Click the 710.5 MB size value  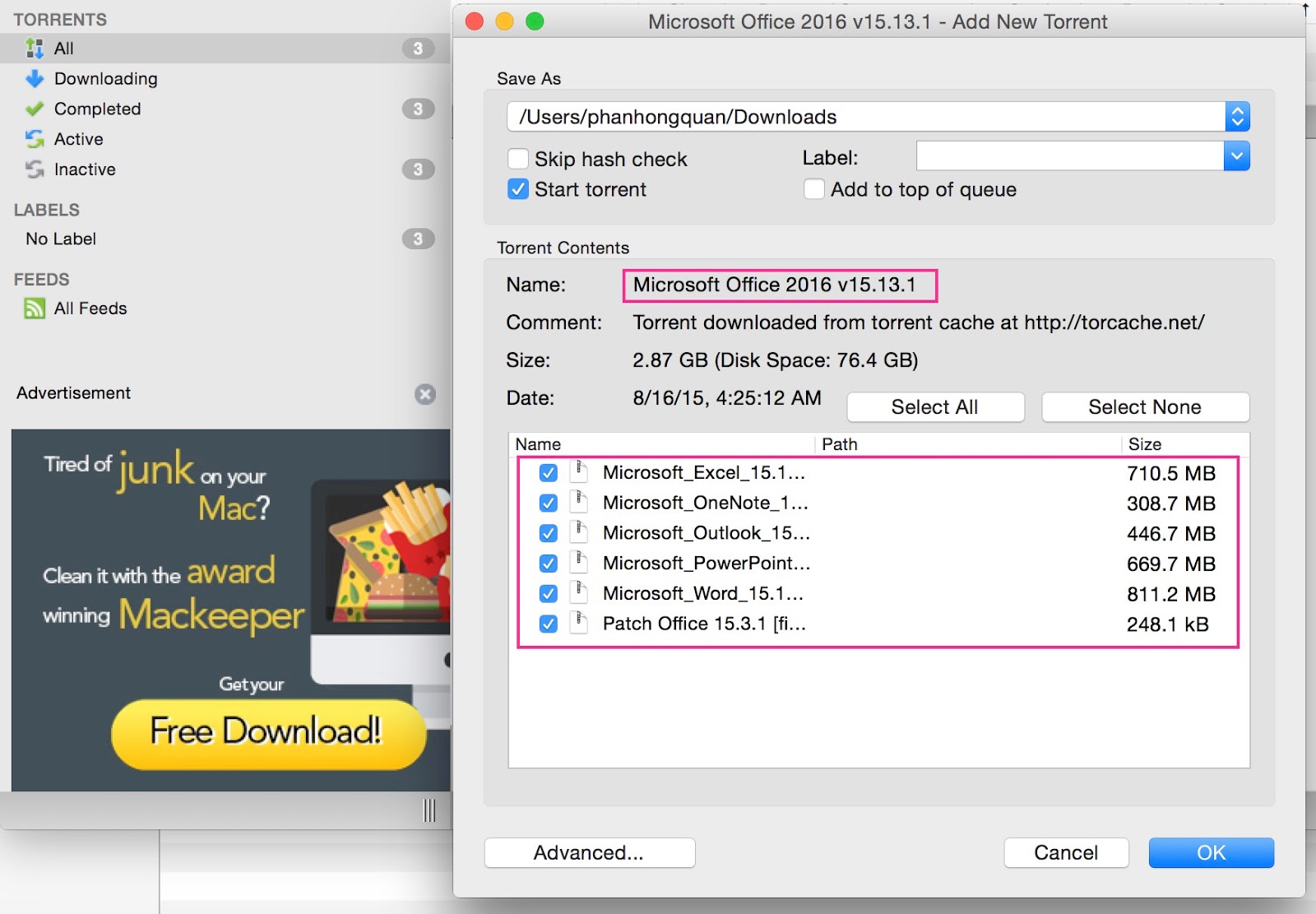(x=1171, y=473)
